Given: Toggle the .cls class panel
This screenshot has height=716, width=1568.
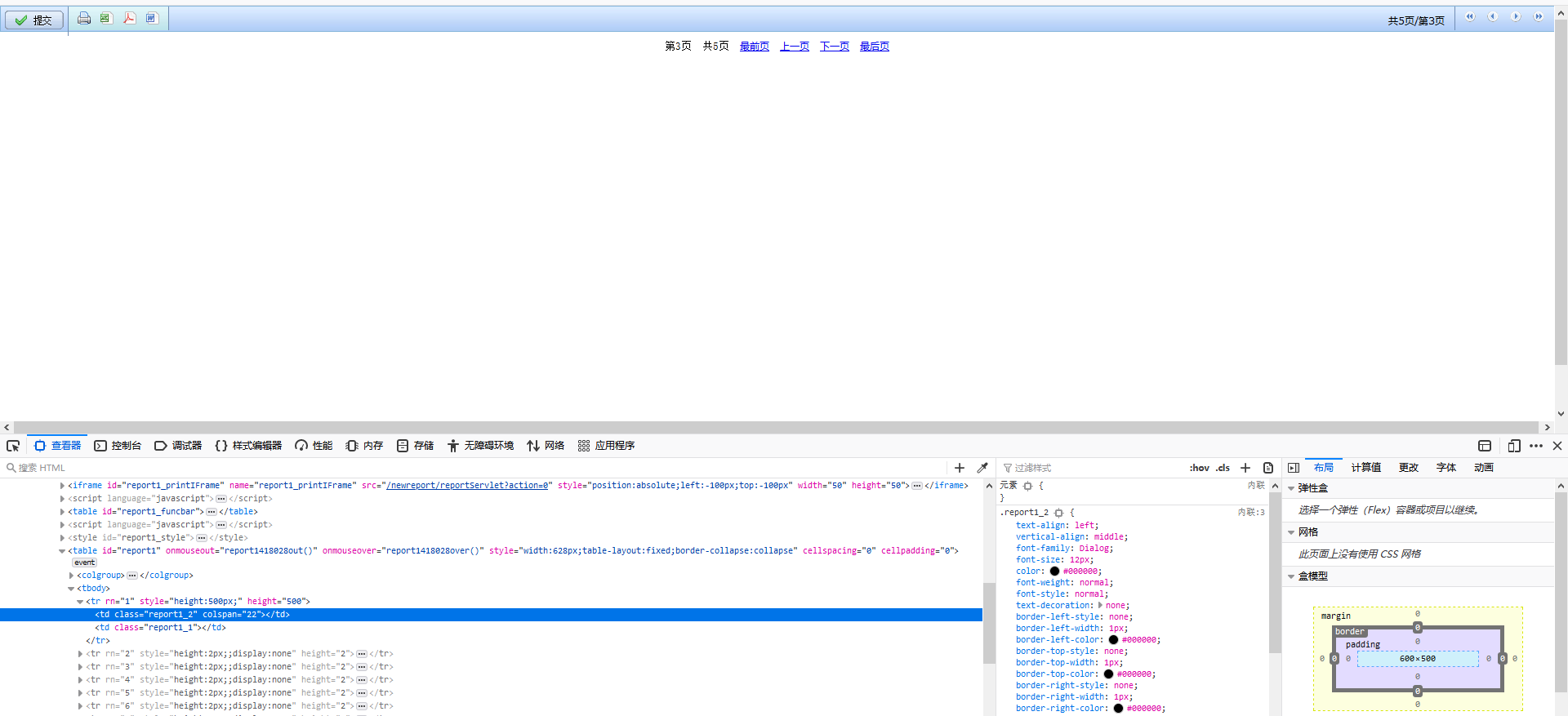Looking at the screenshot, I should (x=1223, y=468).
